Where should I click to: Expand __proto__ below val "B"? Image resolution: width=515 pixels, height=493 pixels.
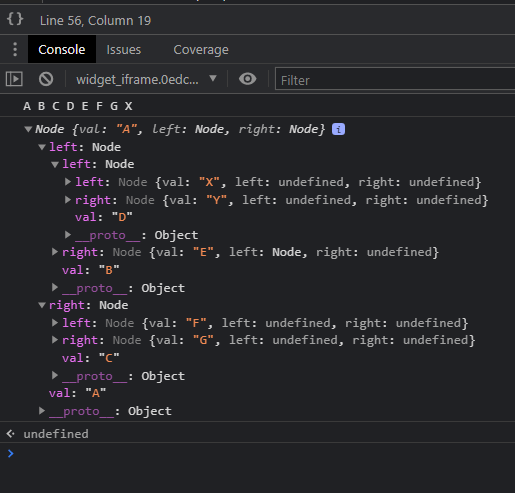55,287
